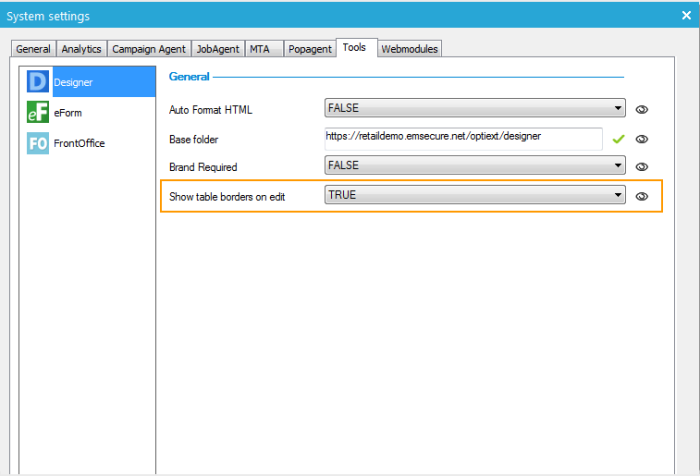This screenshot has width=700, height=476.
Task: Select the FrontOffice icon in sidebar
Action: [x=38, y=143]
